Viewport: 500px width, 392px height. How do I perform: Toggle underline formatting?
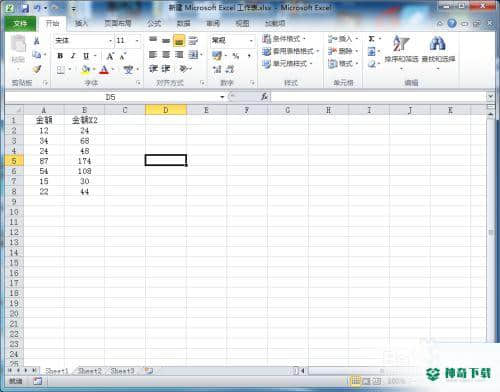click(x=86, y=56)
